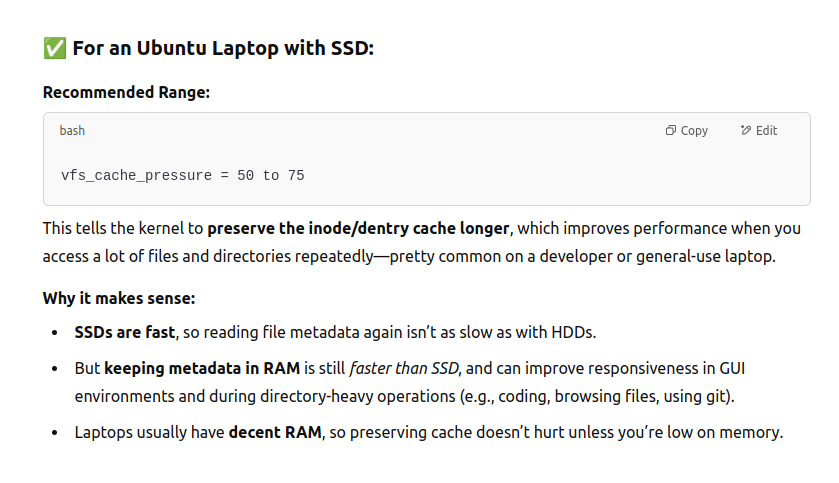839x483 pixels.
Task: Click the green checkmark emoji
Action: tap(55, 48)
